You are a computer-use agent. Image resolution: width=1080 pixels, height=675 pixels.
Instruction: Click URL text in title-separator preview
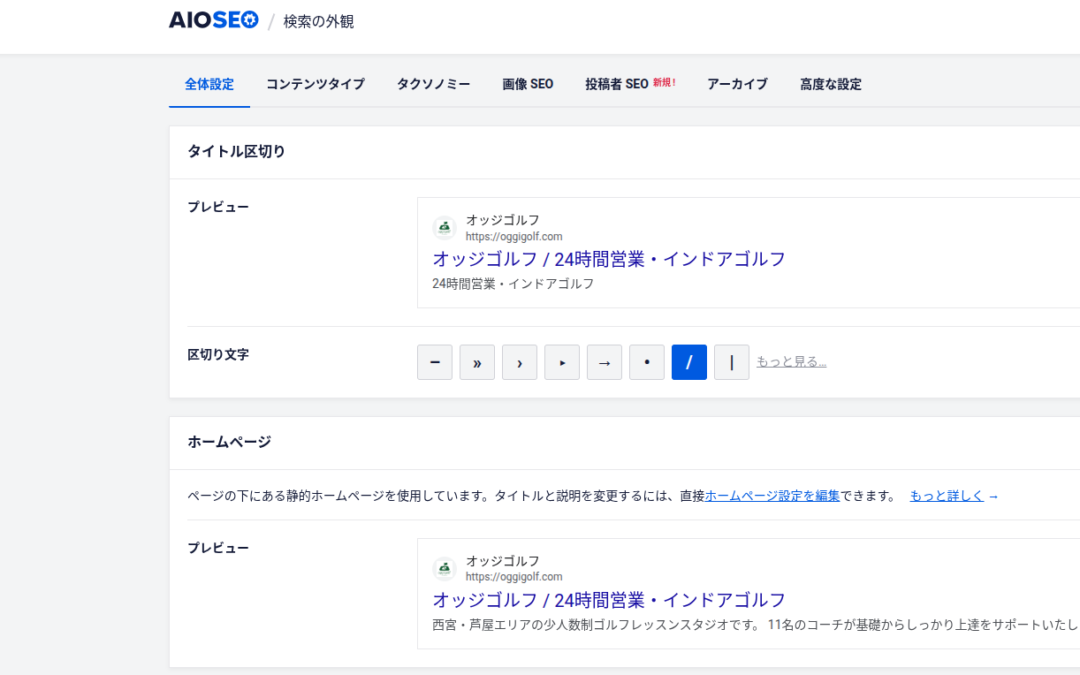[x=514, y=236]
